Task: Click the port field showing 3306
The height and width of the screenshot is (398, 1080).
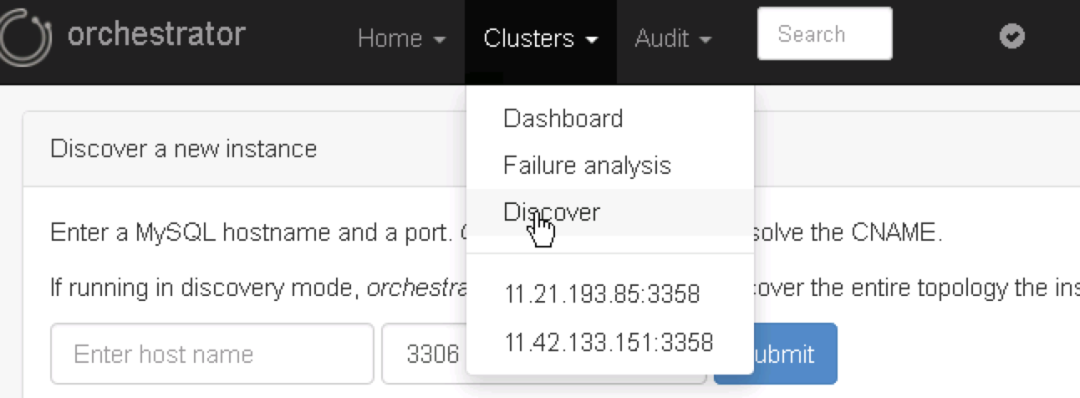Action: [424, 354]
